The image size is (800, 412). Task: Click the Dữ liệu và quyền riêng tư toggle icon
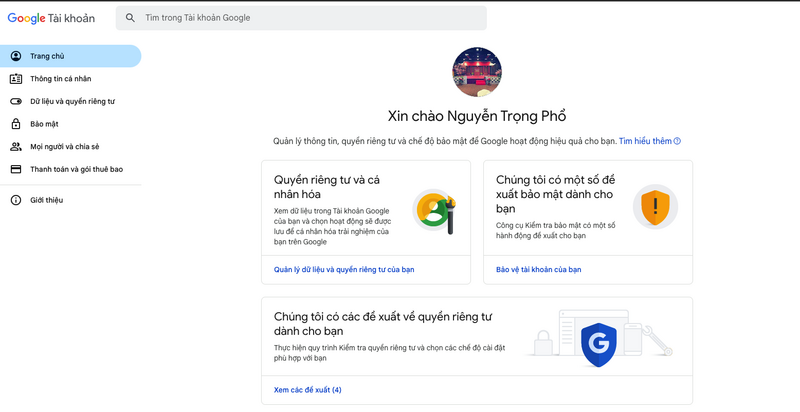pyautogui.click(x=15, y=101)
